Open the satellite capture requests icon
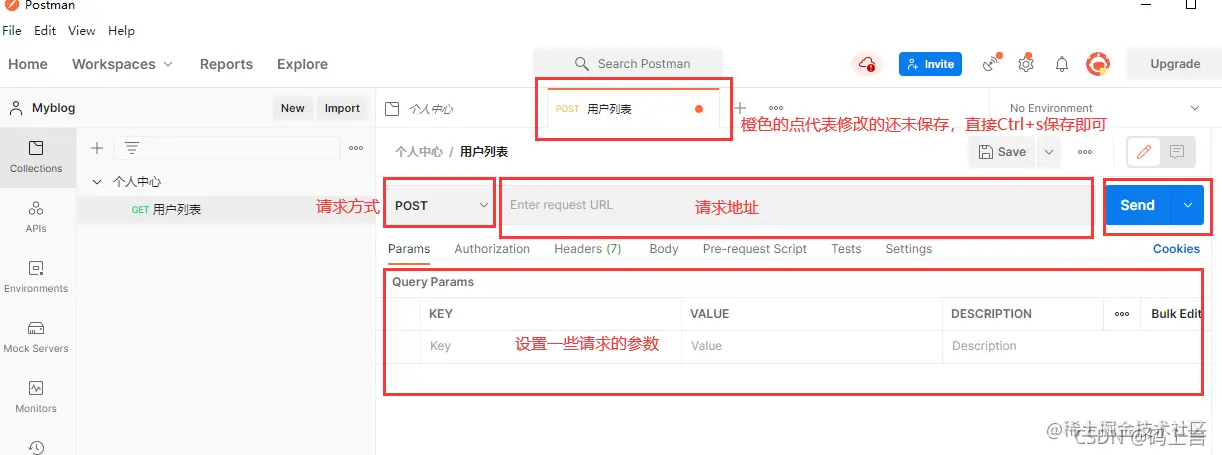This screenshot has width=1222, height=455. click(x=991, y=63)
